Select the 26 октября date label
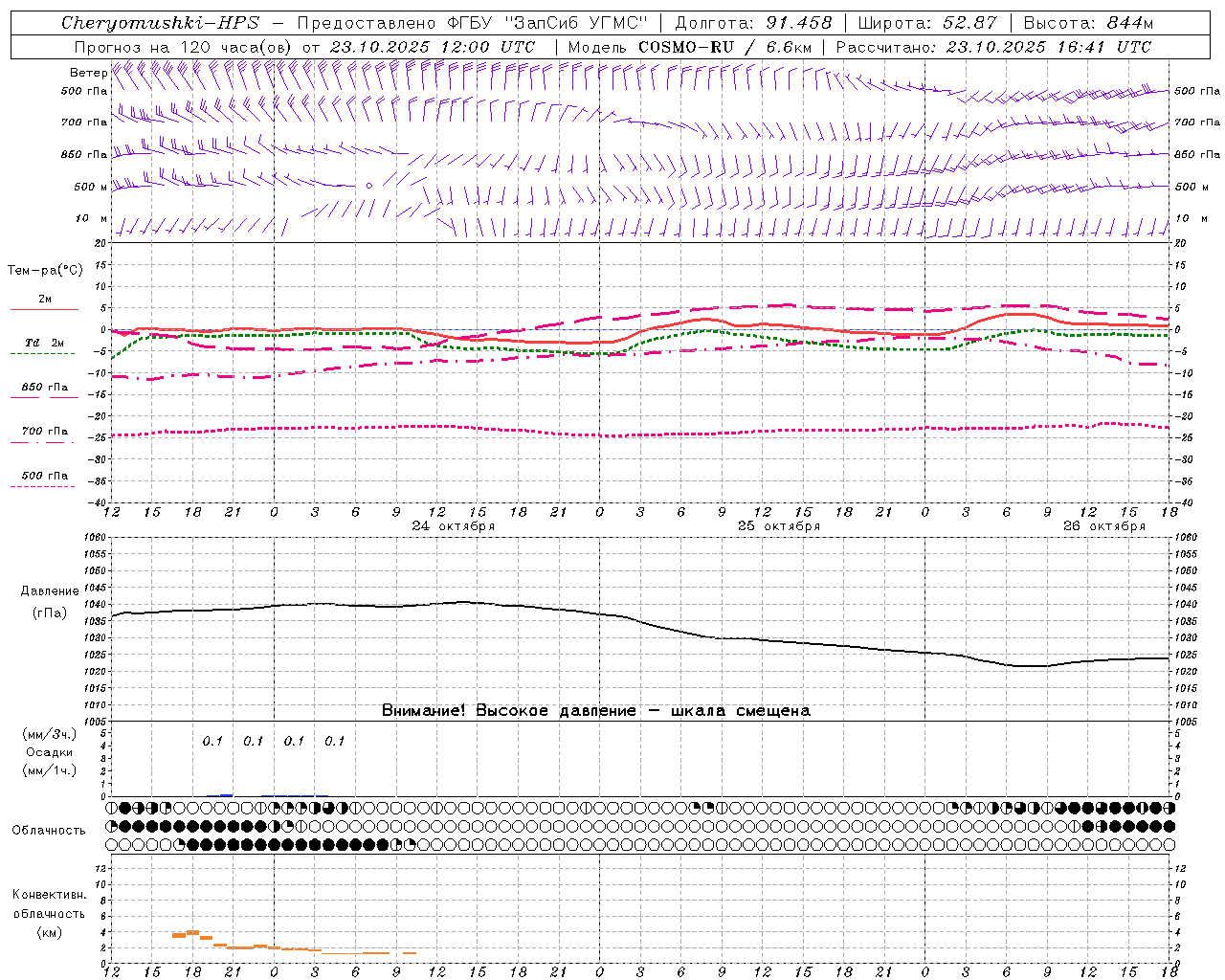The height and width of the screenshot is (980, 1225). [x=1104, y=526]
